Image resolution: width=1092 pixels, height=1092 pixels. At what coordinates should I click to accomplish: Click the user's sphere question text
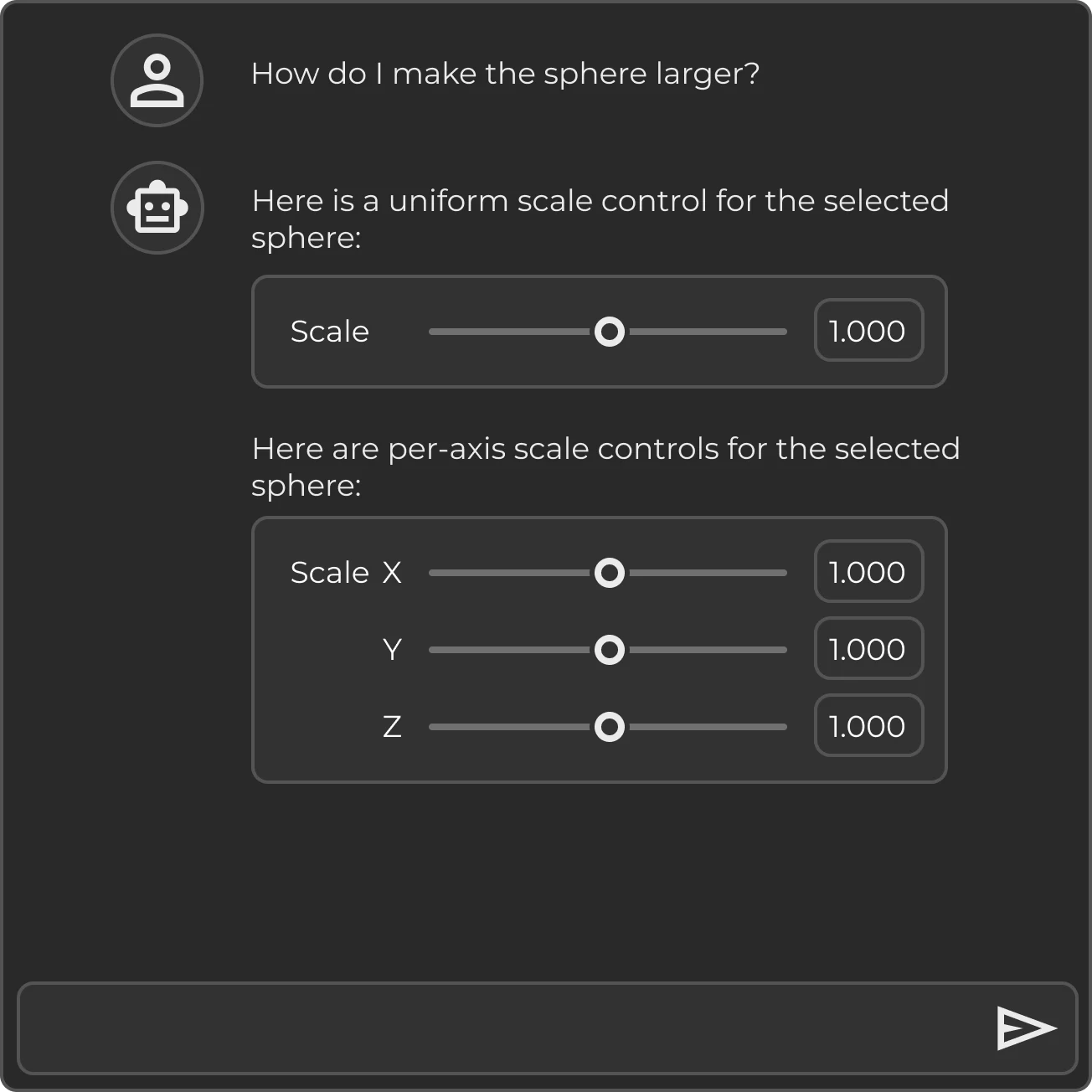[505, 74]
